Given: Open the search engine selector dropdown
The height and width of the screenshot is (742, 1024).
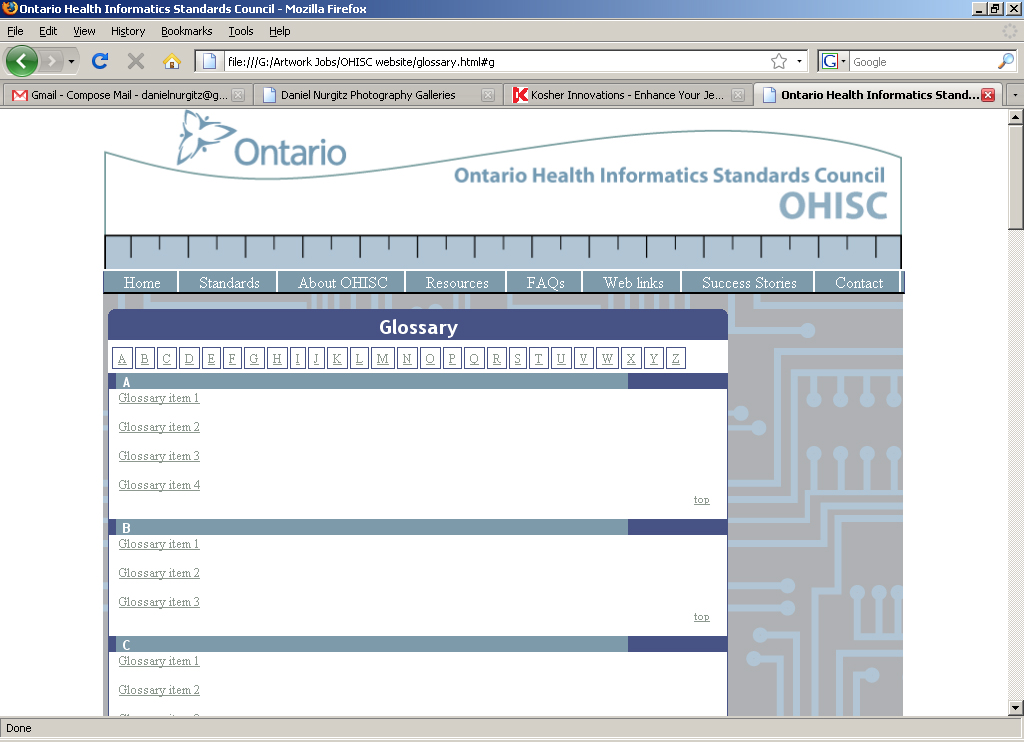Looking at the screenshot, I should point(843,61).
